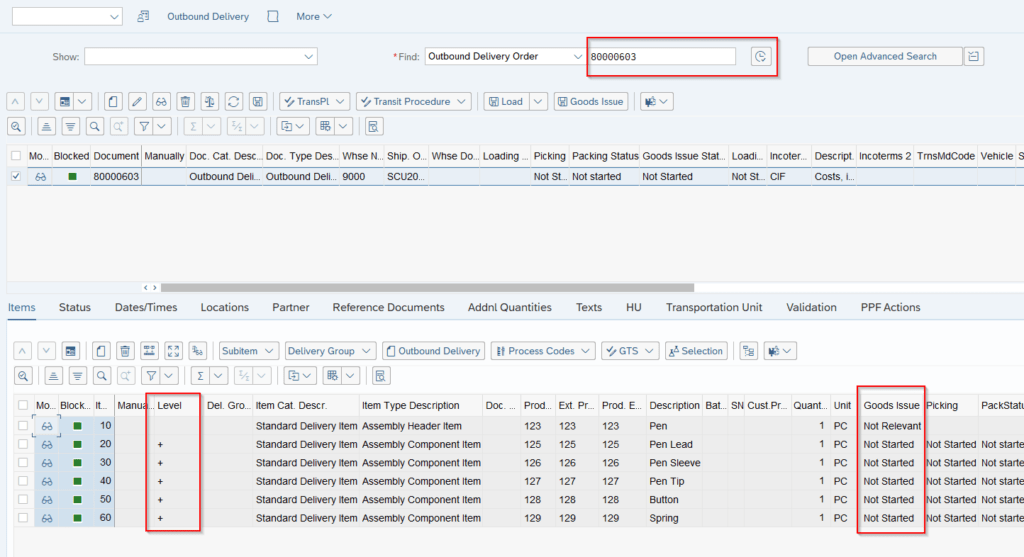The width and height of the screenshot is (1024, 557).
Task: Select the checkbox for item 10 Pen
Action: click(x=23, y=426)
